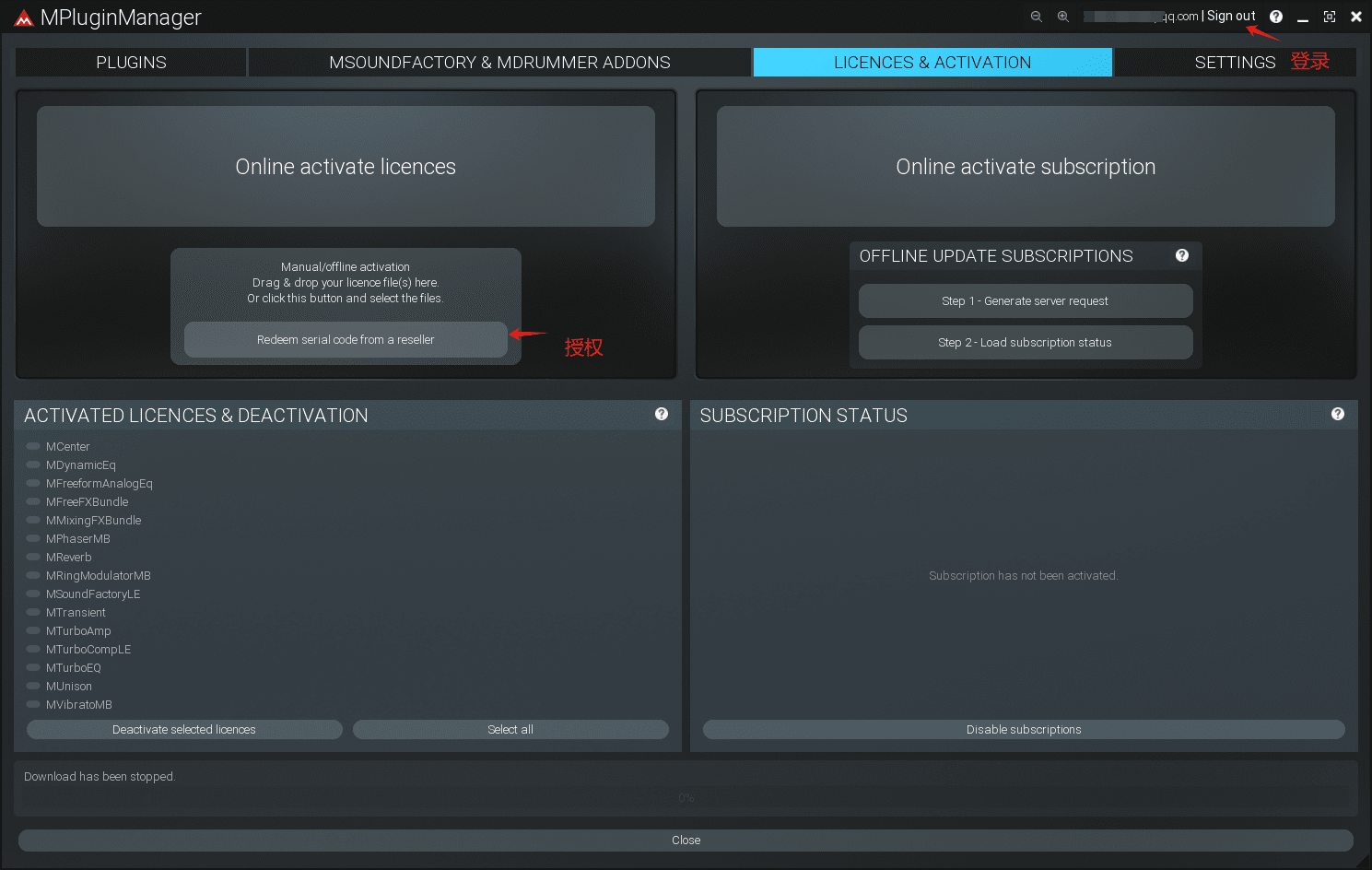This screenshot has height=870, width=1372.
Task: Click Step 1 - Generate server request
Action: (1026, 300)
